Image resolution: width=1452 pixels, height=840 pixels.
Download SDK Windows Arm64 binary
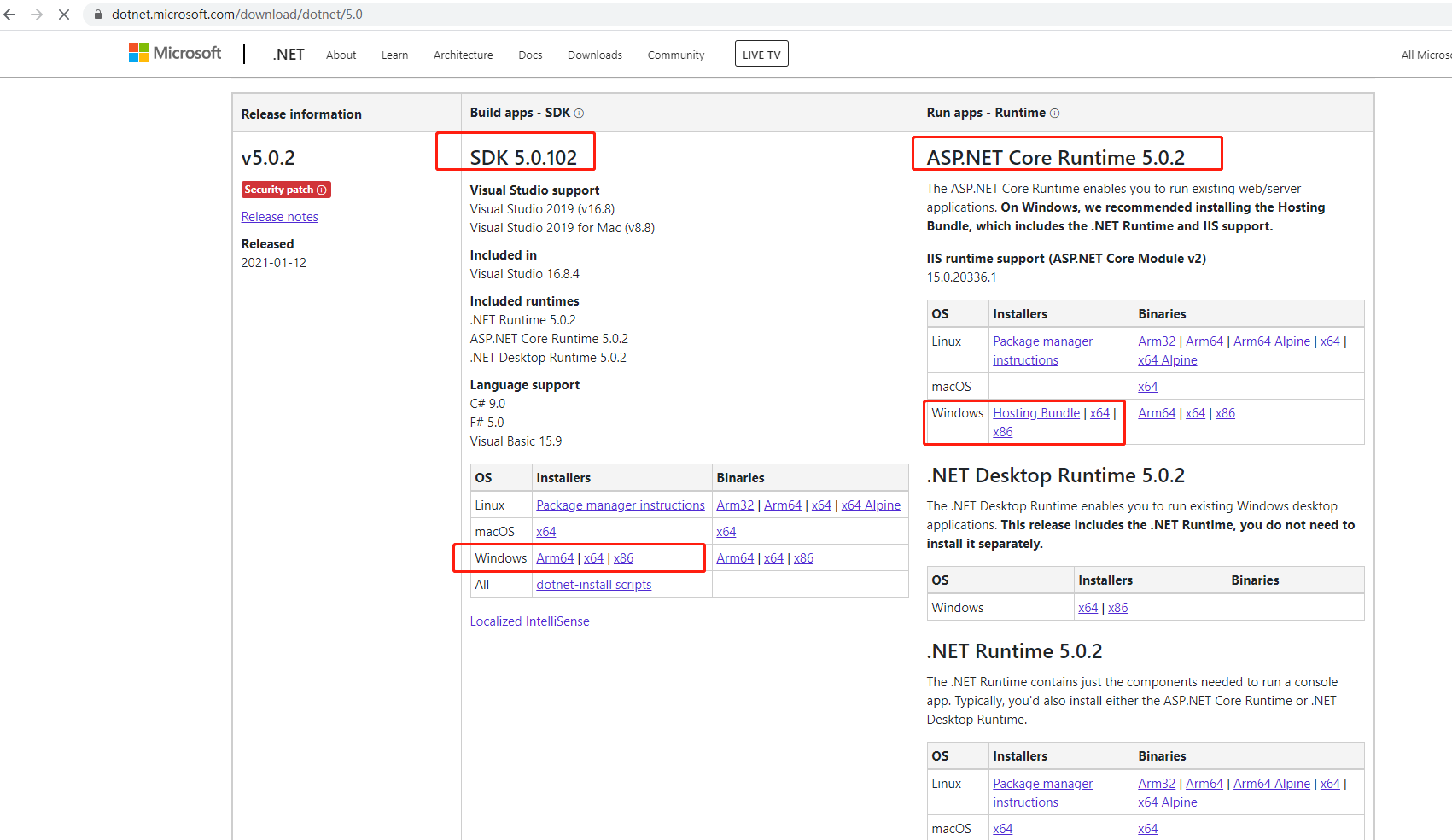pyautogui.click(x=735, y=558)
